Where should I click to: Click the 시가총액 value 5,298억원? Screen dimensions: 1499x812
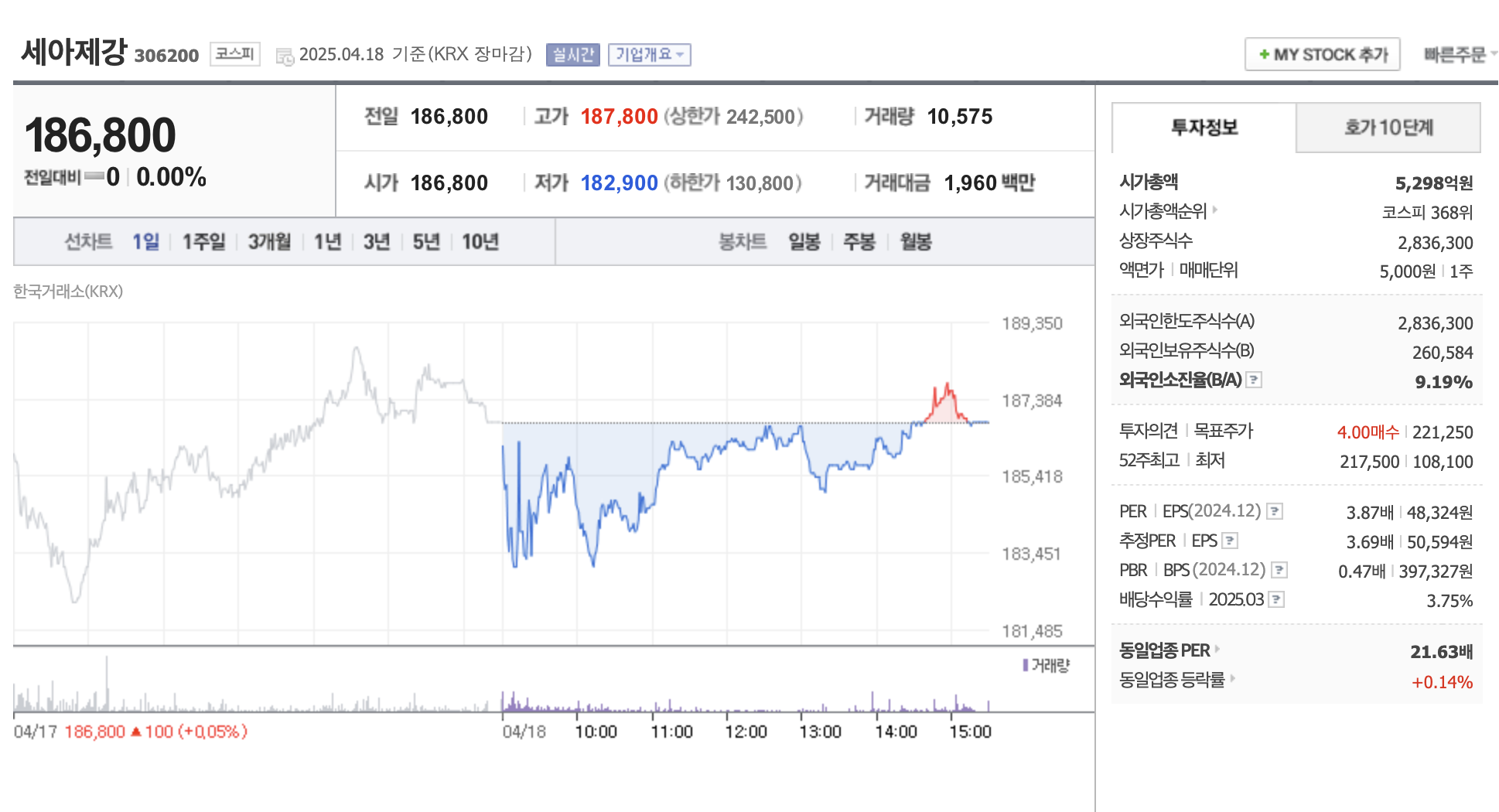pyautogui.click(x=1434, y=183)
